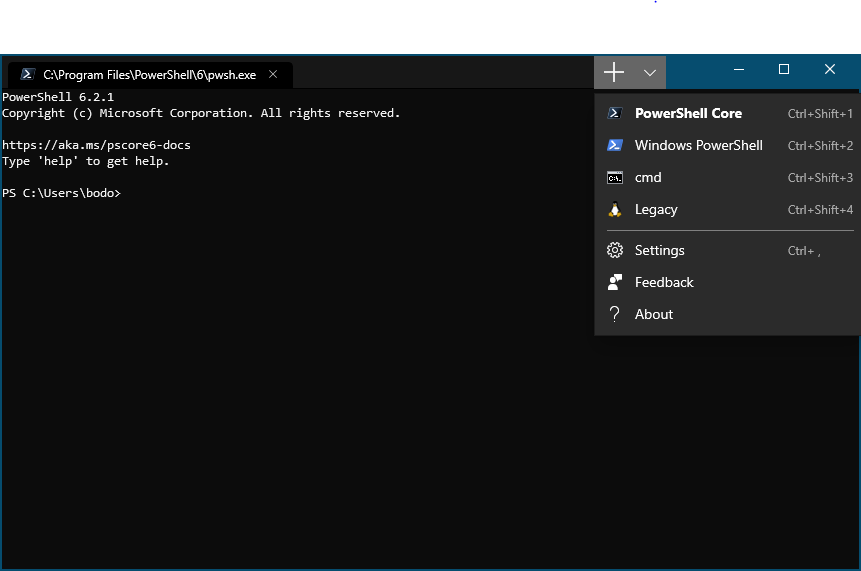Viewport: 861px width, 571px height.
Task: Click the PowerShell 6.2.1 version line
Action: pyautogui.click(x=58, y=97)
